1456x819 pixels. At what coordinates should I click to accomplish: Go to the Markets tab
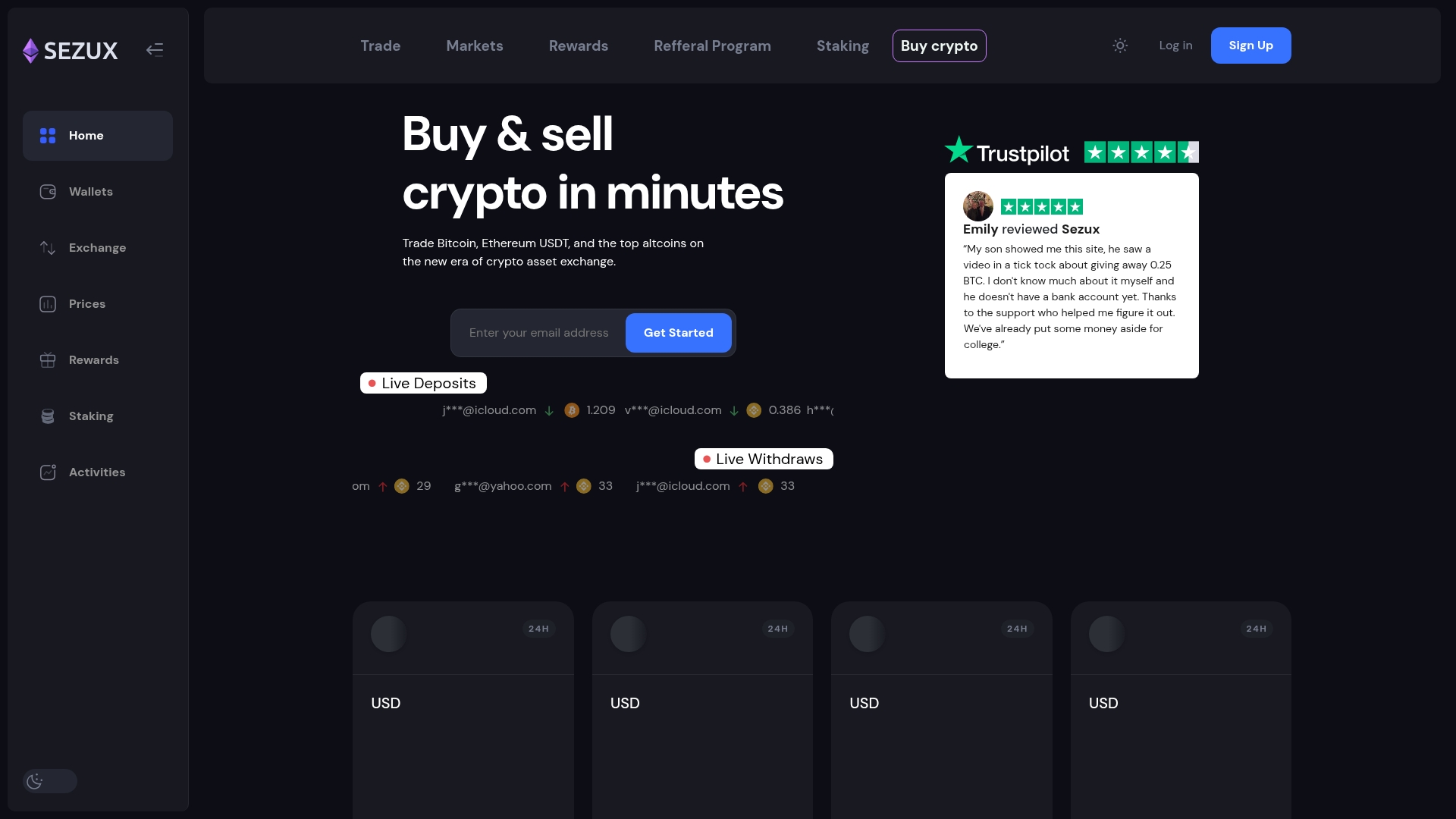(475, 45)
